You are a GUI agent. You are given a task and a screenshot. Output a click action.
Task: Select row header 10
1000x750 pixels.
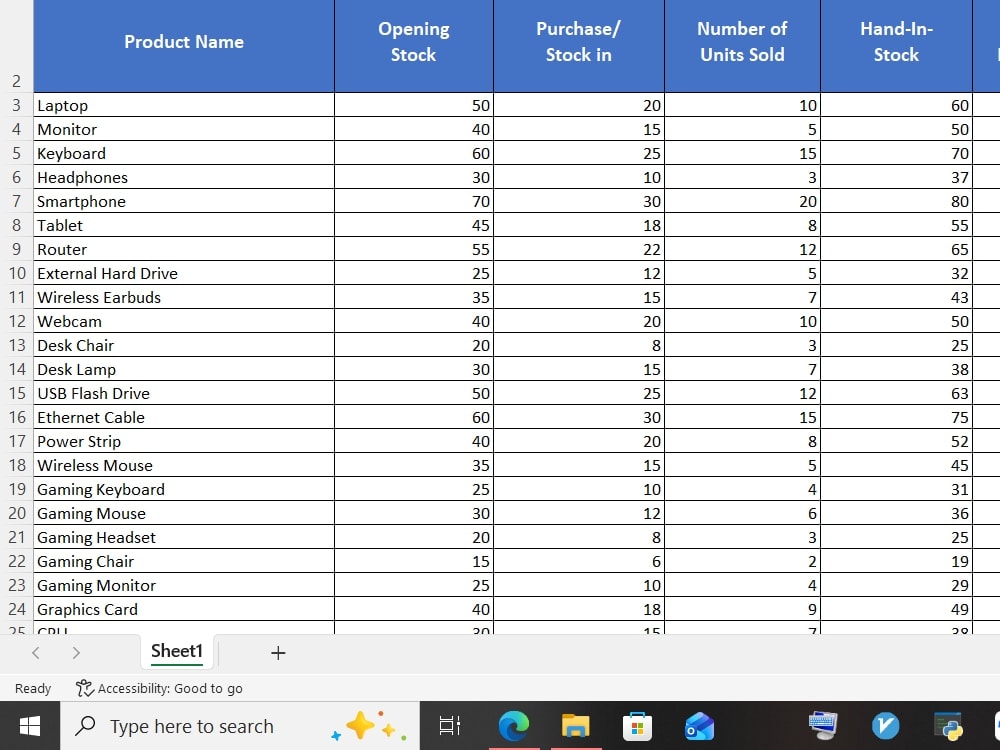(x=17, y=273)
